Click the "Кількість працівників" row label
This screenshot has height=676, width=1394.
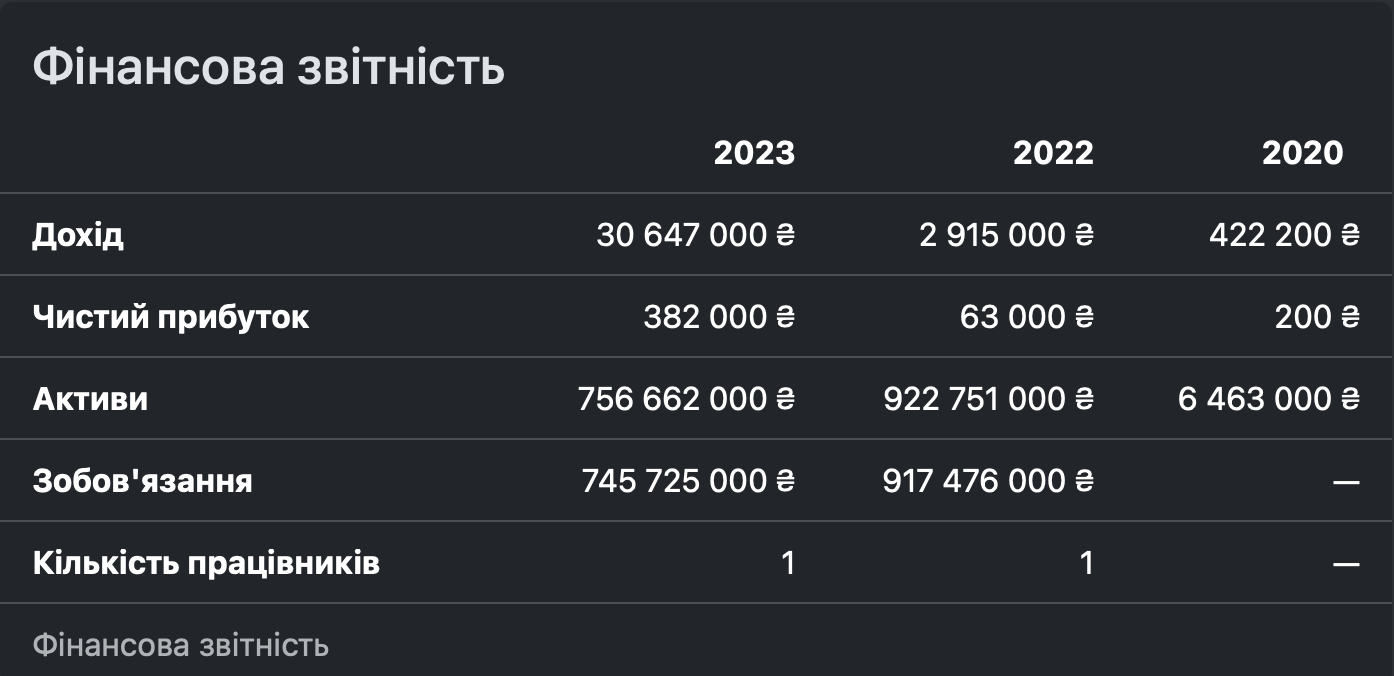click(x=206, y=563)
